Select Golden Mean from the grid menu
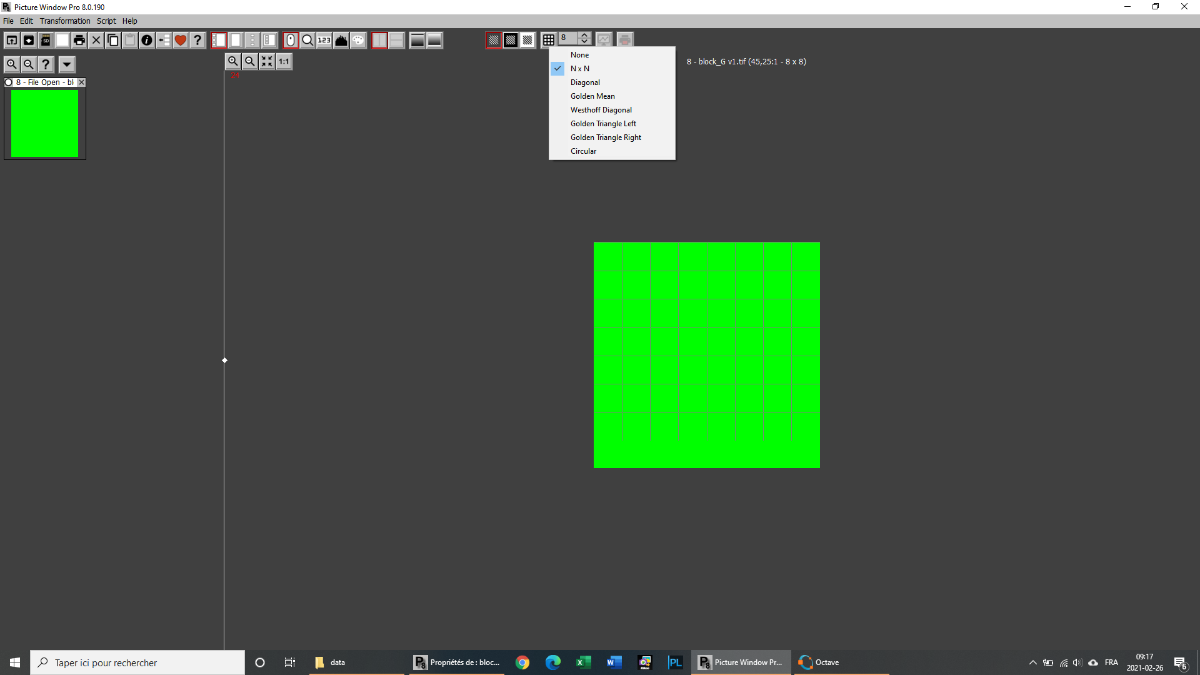This screenshot has height=675, width=1200. pos(592,96)
